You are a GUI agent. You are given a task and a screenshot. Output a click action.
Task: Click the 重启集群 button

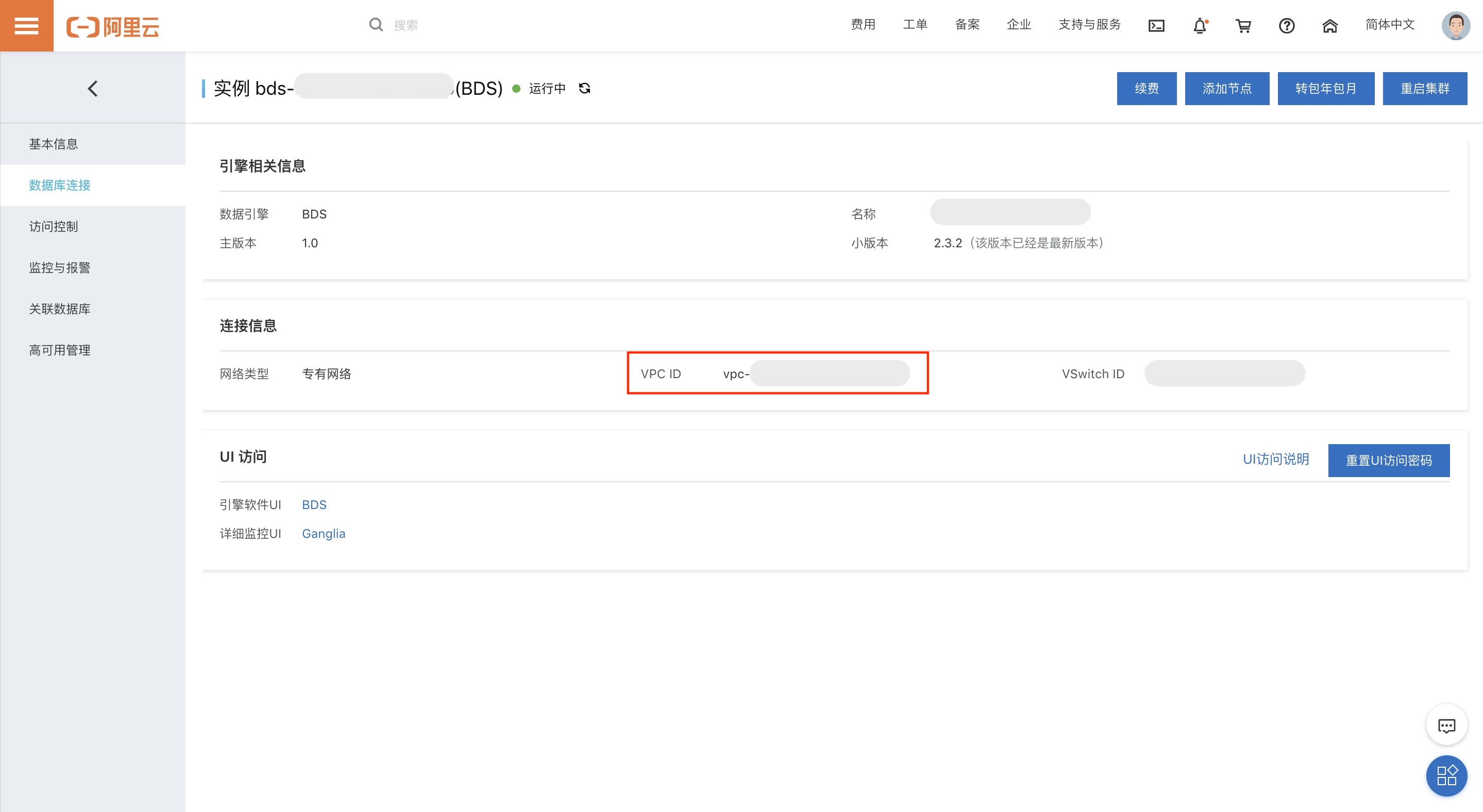click(1425, 89)
